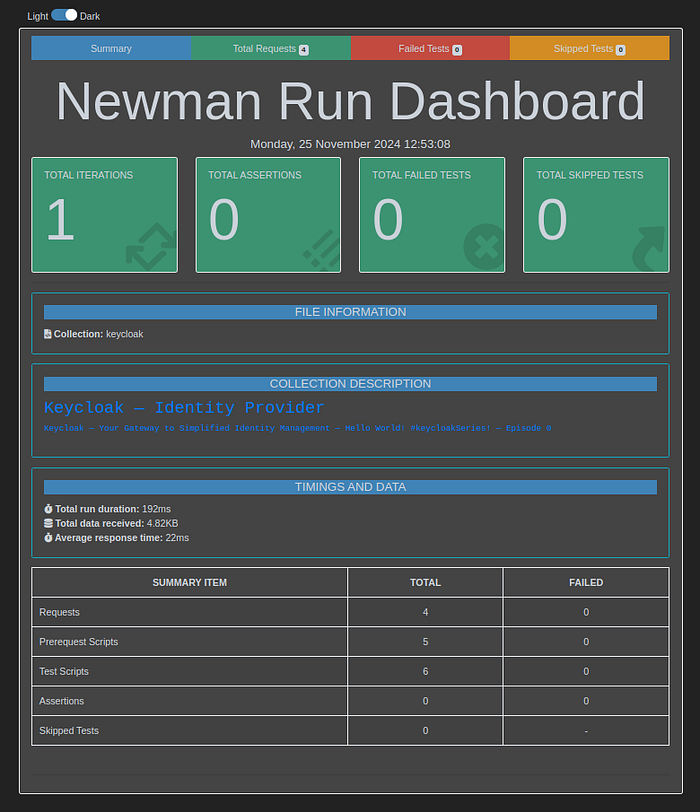Click the Failed Tests count badge

coord(457,50)
